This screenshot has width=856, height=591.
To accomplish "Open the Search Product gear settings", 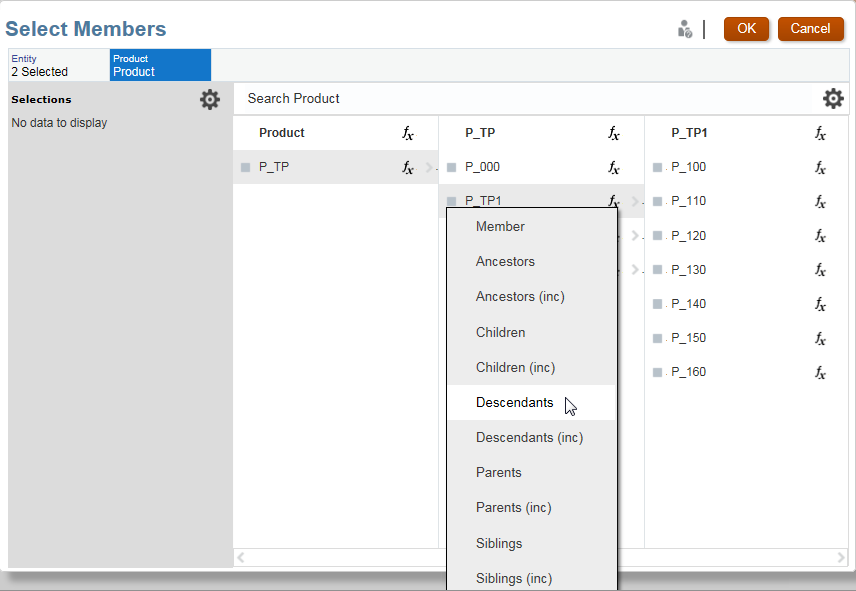I will [x=833, y=99].
